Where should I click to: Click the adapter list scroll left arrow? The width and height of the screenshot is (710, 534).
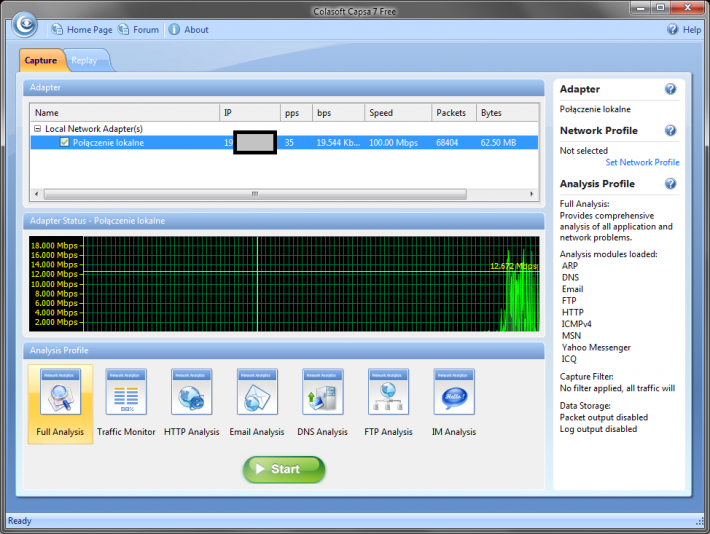click(x=36, y=194)
